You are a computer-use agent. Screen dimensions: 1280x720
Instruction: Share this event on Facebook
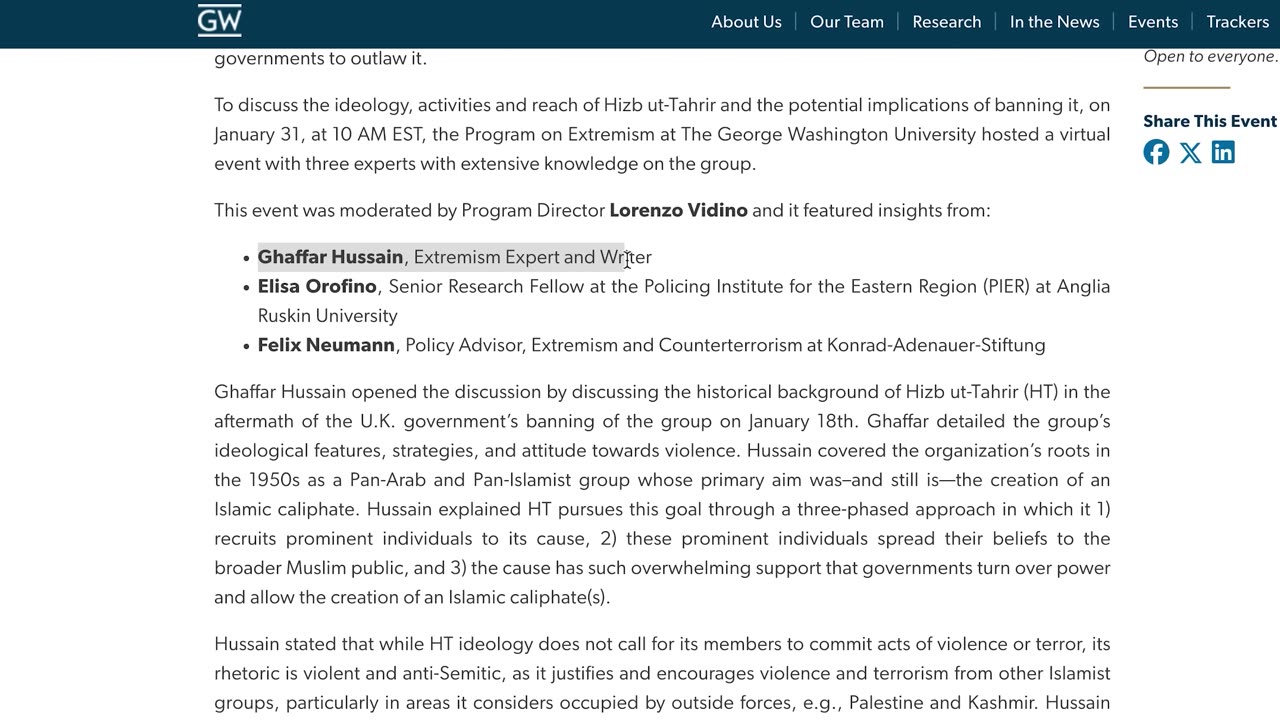coord(1156,152)
